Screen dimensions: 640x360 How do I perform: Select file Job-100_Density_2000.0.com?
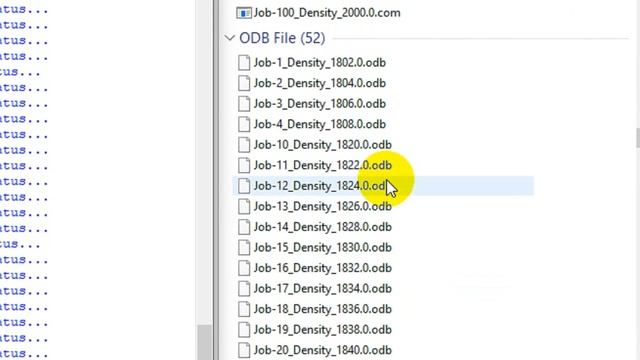pos(327,13)
